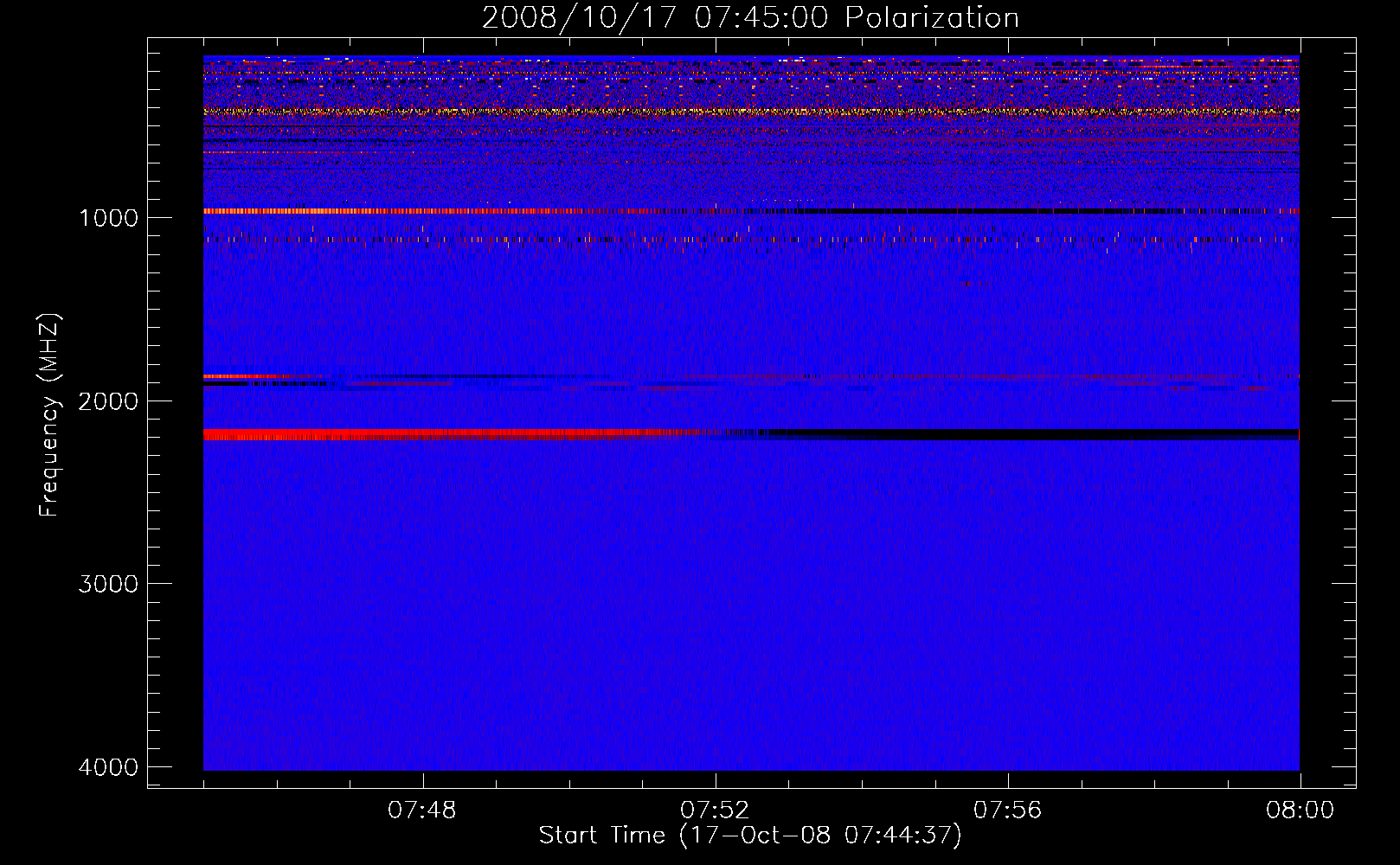
Task: Select the 4000 frequency axis label
Action: click(108, 767)
